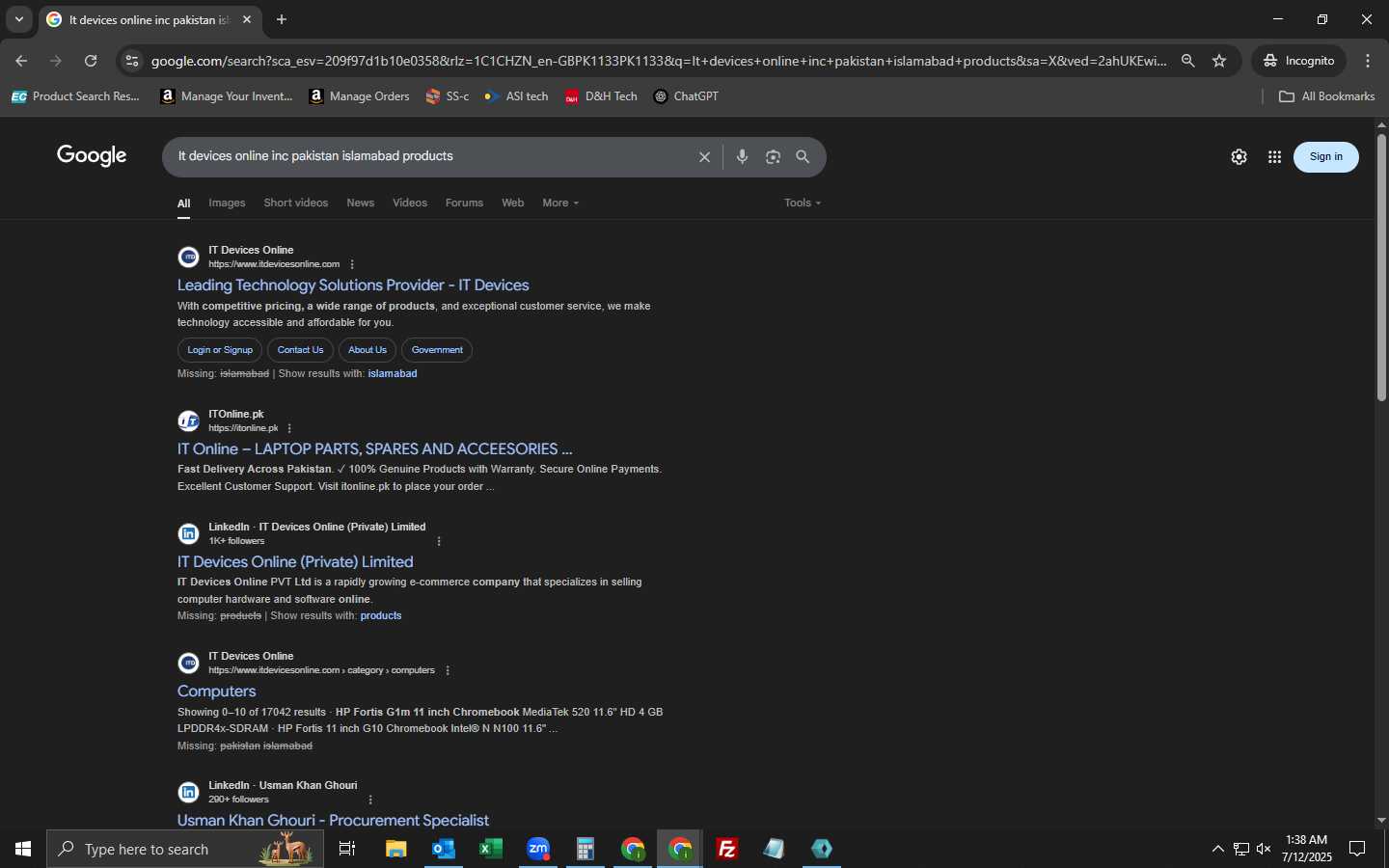Open the Windows notification center icon
Image resolution: width=1389 pixels, height=868 pixels.
(1357, 849)
